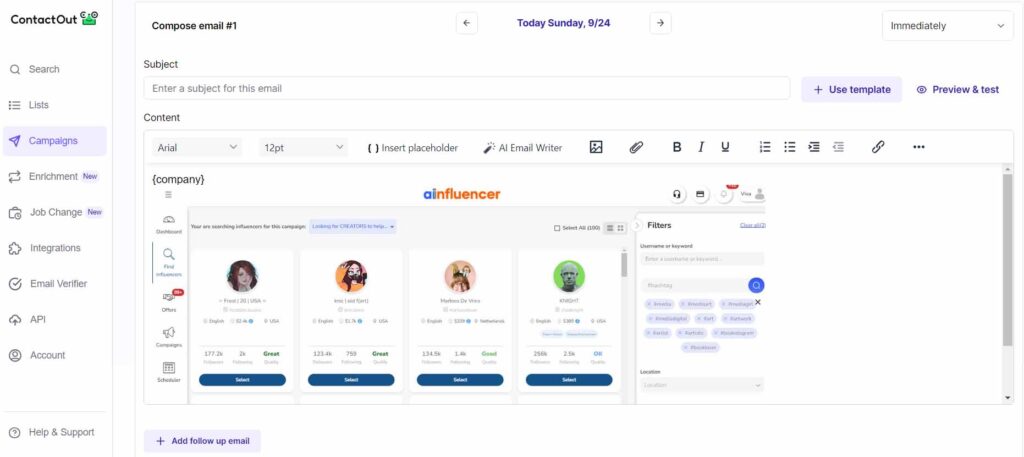This screenshot has width=1024, height=457.
Task: Click the Campaigns paper plane icon
Action: pyautogui.click(x=15, y=141)
